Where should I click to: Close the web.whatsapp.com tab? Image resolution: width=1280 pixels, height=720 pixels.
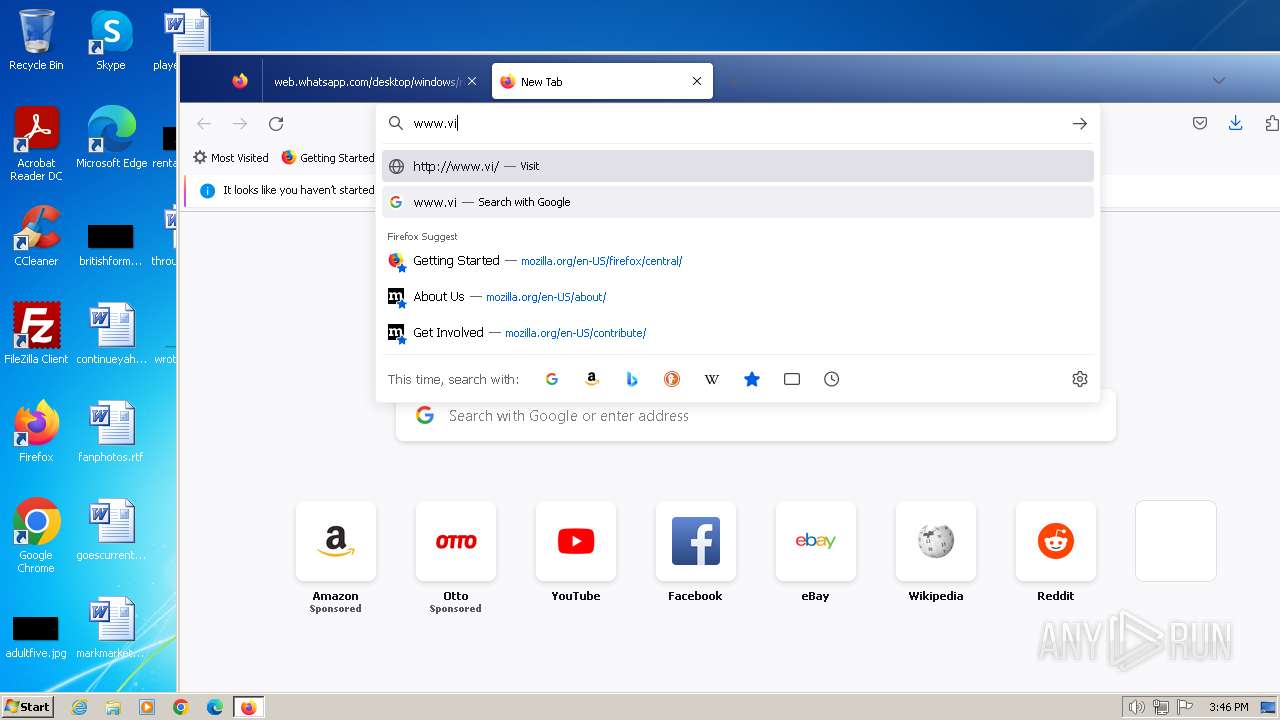coord(472,82)
